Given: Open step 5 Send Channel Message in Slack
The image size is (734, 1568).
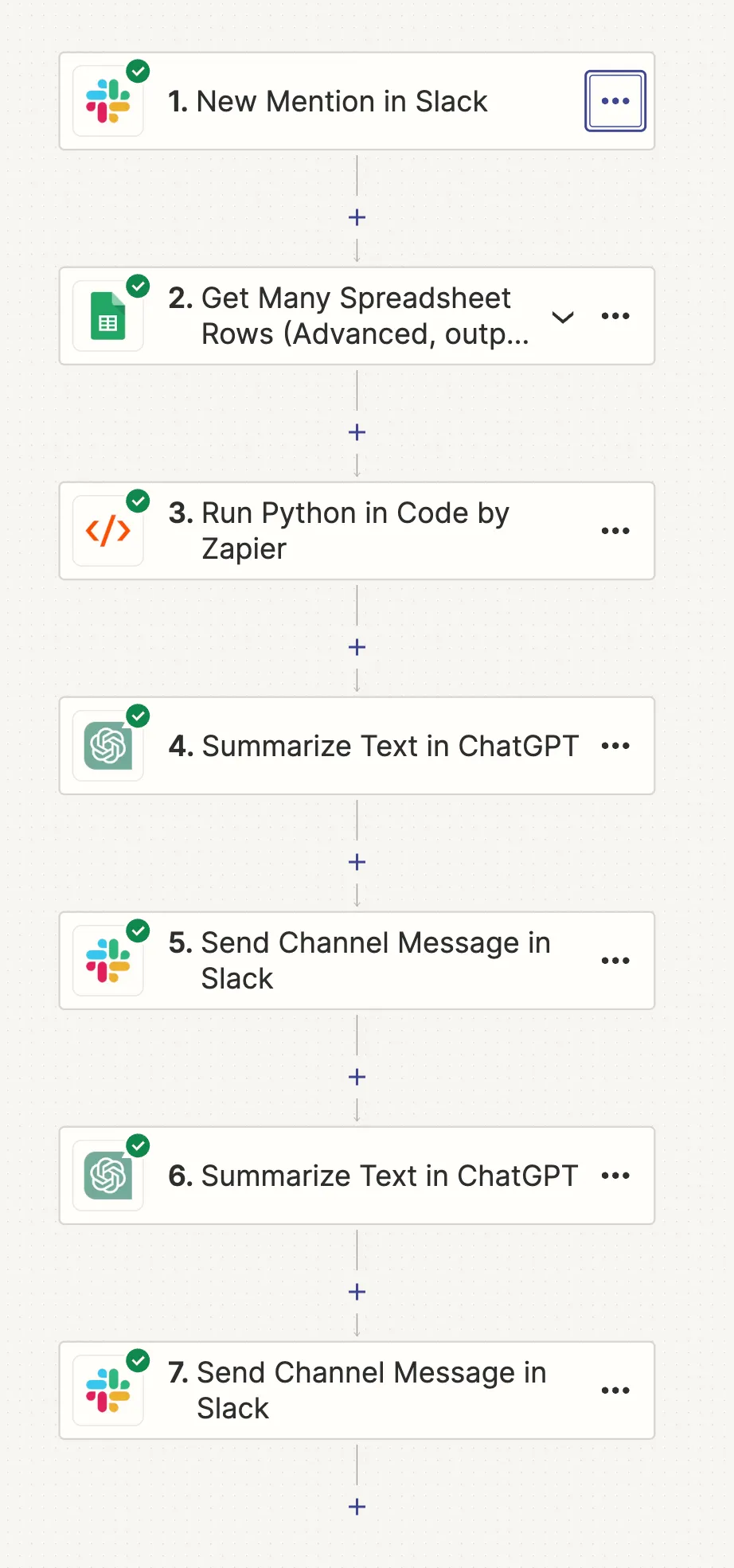Looking at the screenshot, I should coord(357,961).
